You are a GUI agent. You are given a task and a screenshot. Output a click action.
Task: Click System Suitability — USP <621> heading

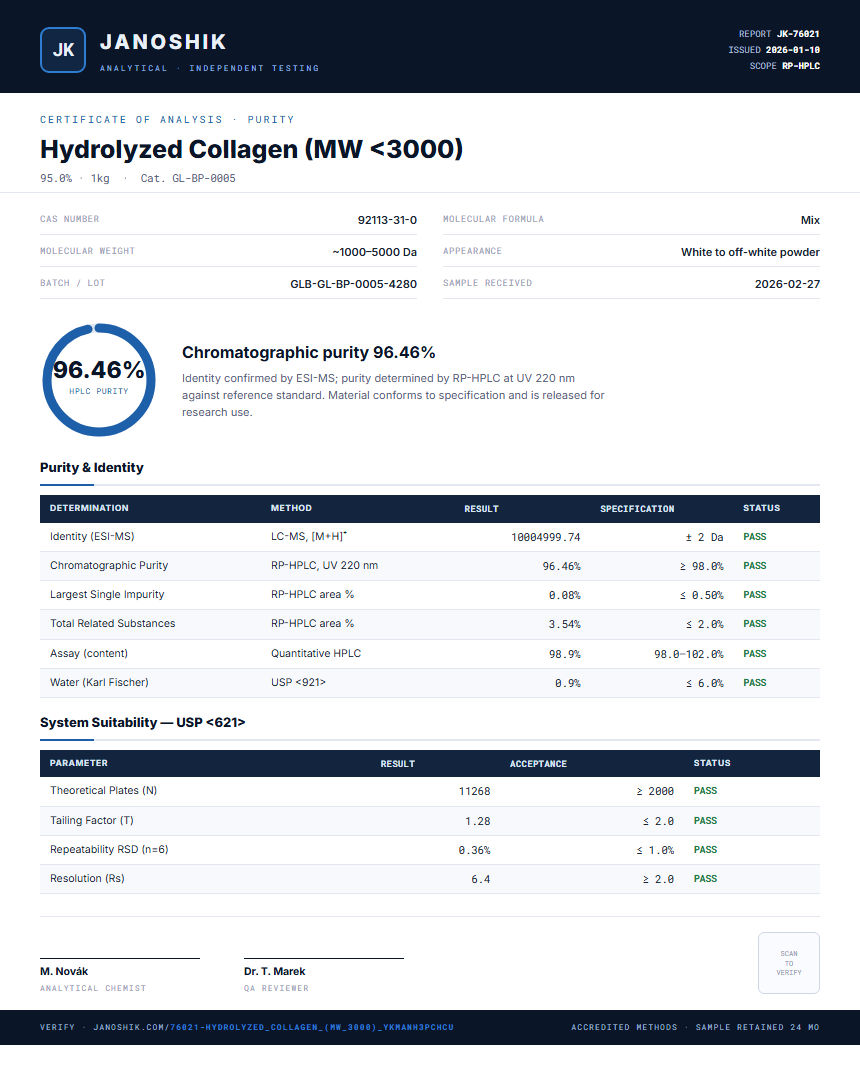(142, 723)
